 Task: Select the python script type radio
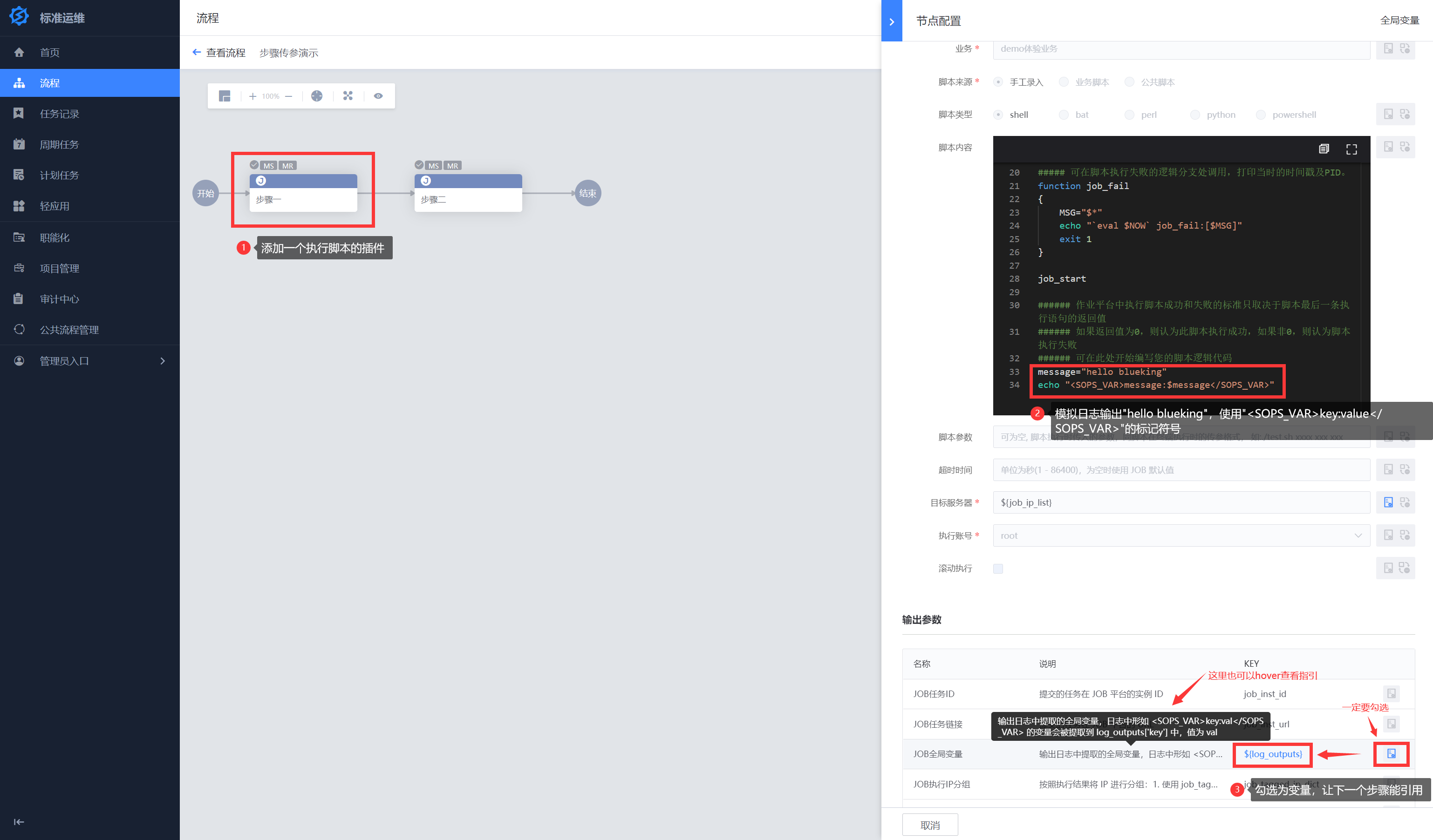(1195, 115)
